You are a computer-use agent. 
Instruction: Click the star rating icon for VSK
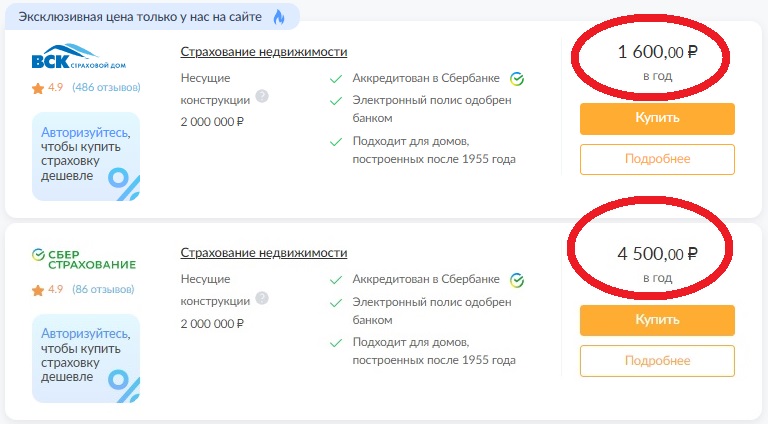coord(38,88)
